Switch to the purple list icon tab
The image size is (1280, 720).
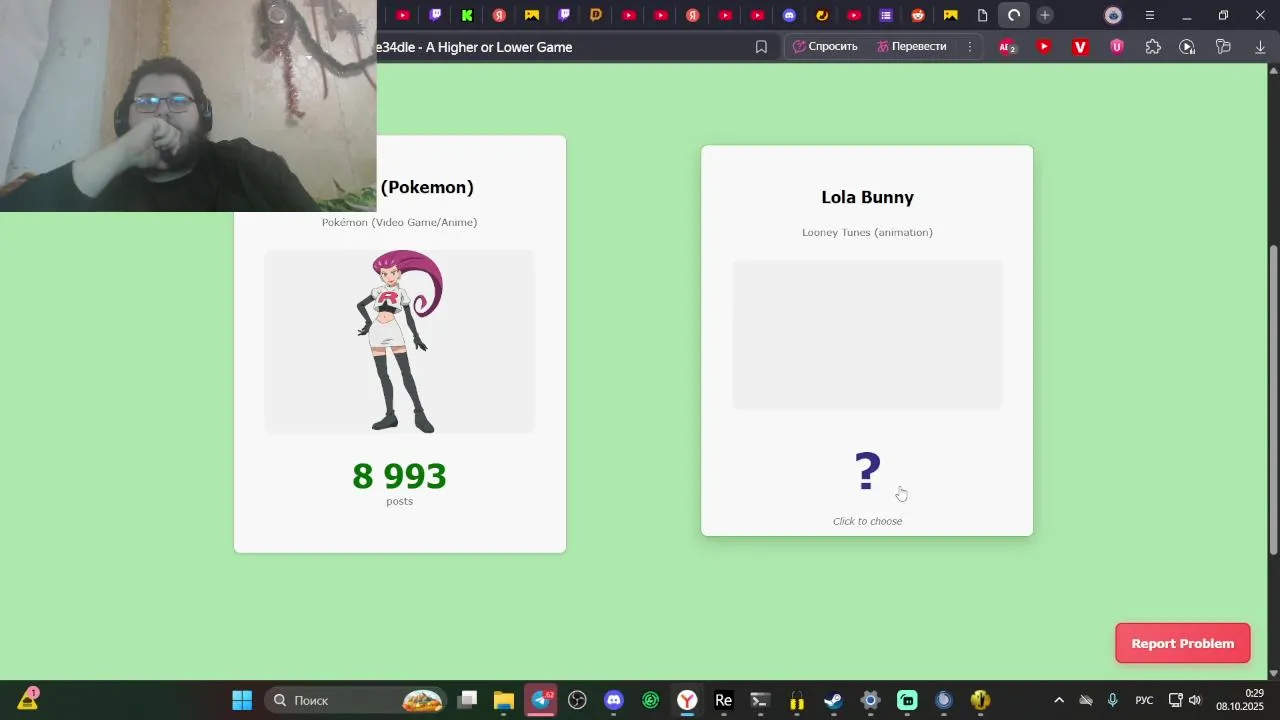click(886, 15)
